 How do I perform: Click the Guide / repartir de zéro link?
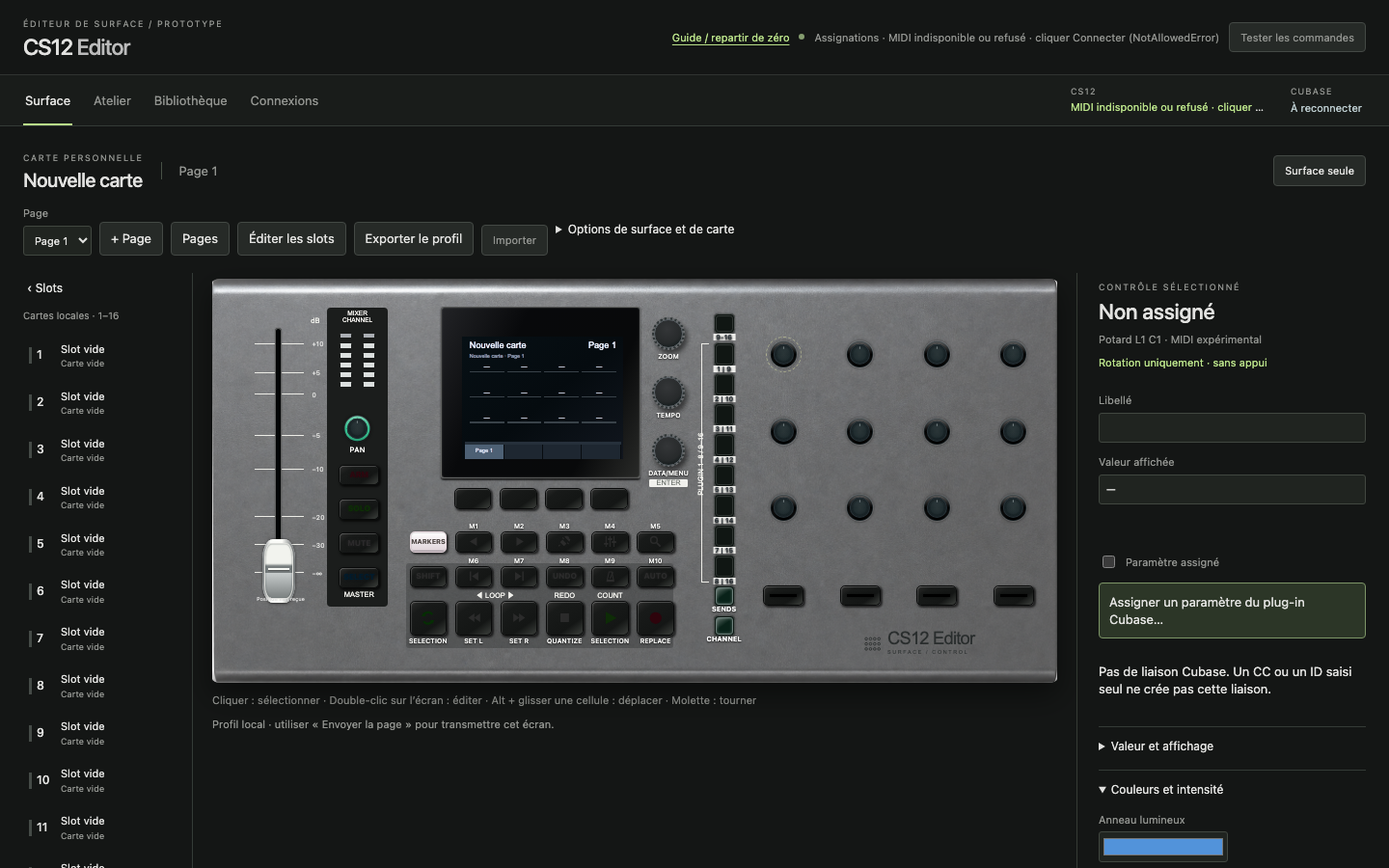[730, 38]
